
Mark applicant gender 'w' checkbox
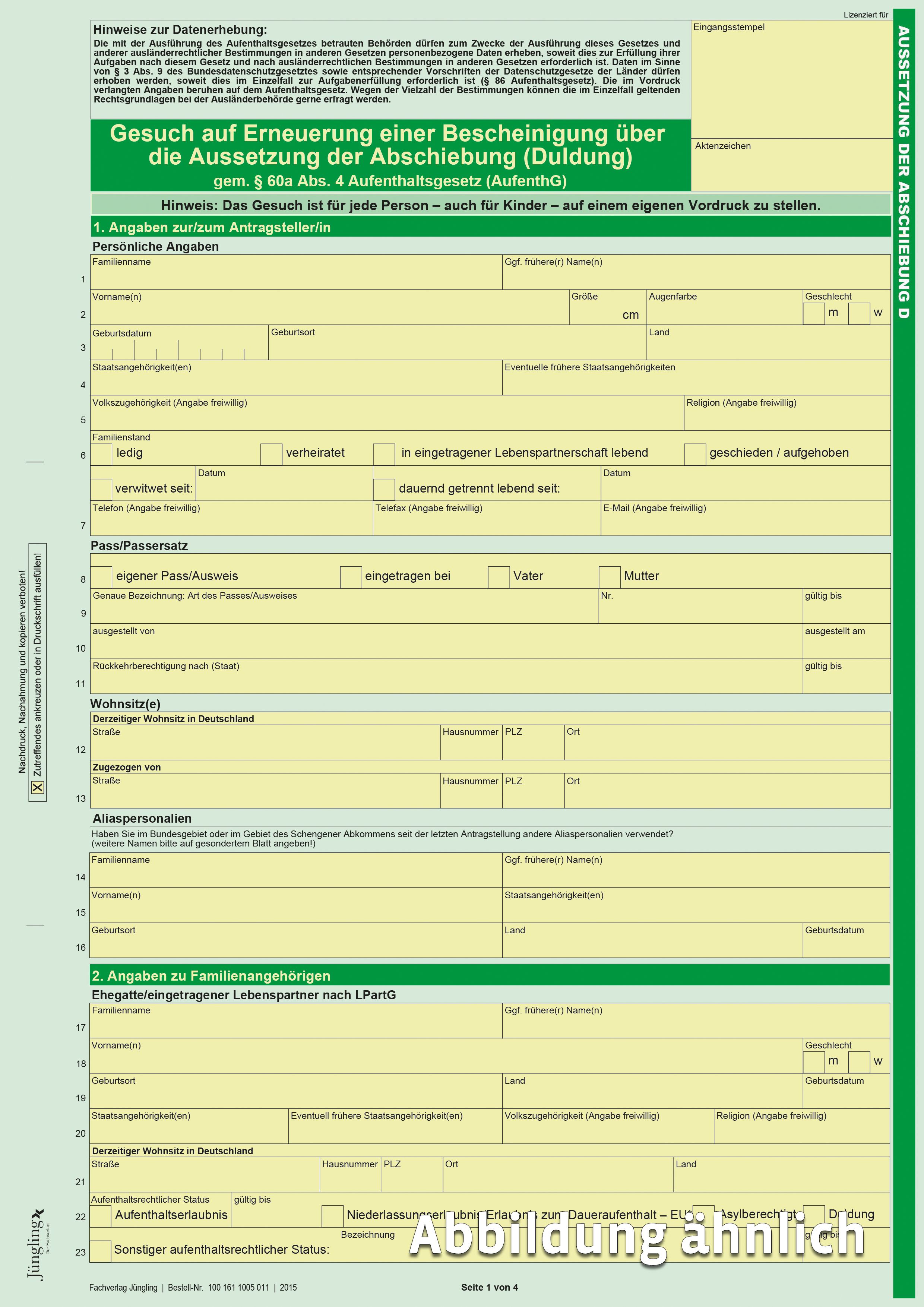click(858, 314)
